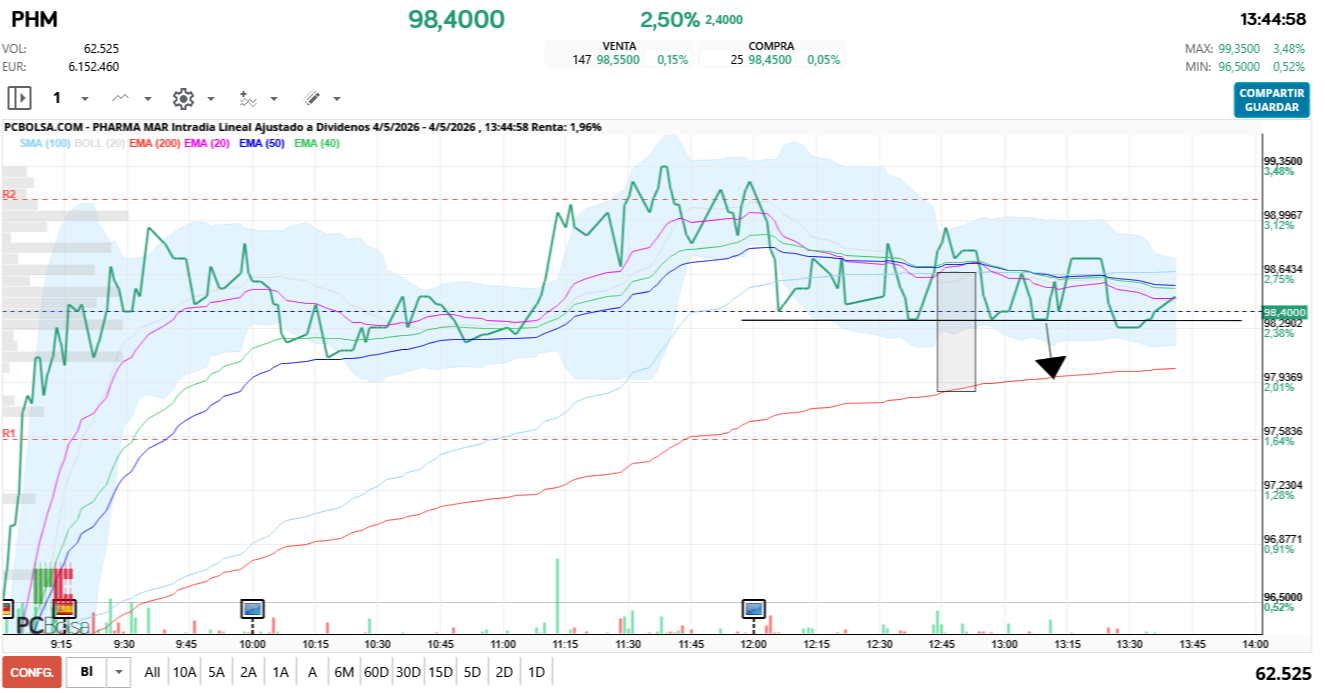Select the 30D time range
Screen dimensions: 1325x693
click(x=408, y=672)
